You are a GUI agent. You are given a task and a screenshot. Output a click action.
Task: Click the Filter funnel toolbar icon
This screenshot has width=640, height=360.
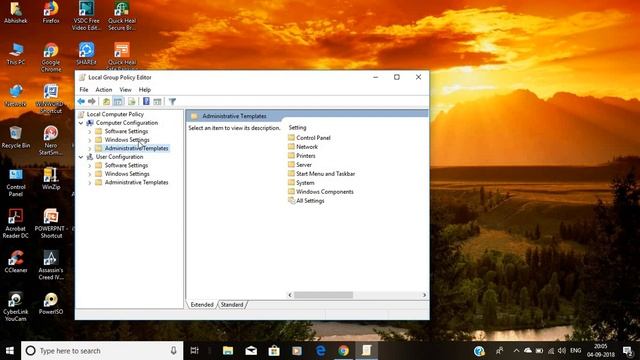[x=172, y=101]
